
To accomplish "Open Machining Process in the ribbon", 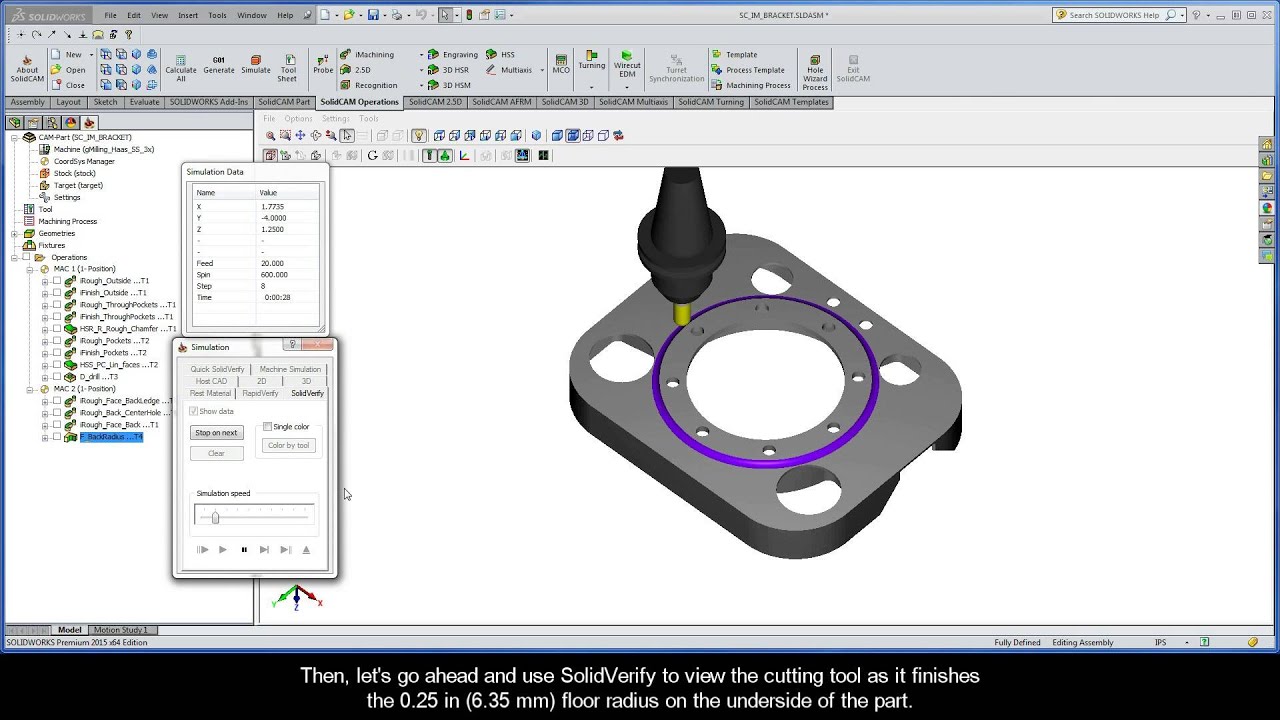I will [751, 85].
